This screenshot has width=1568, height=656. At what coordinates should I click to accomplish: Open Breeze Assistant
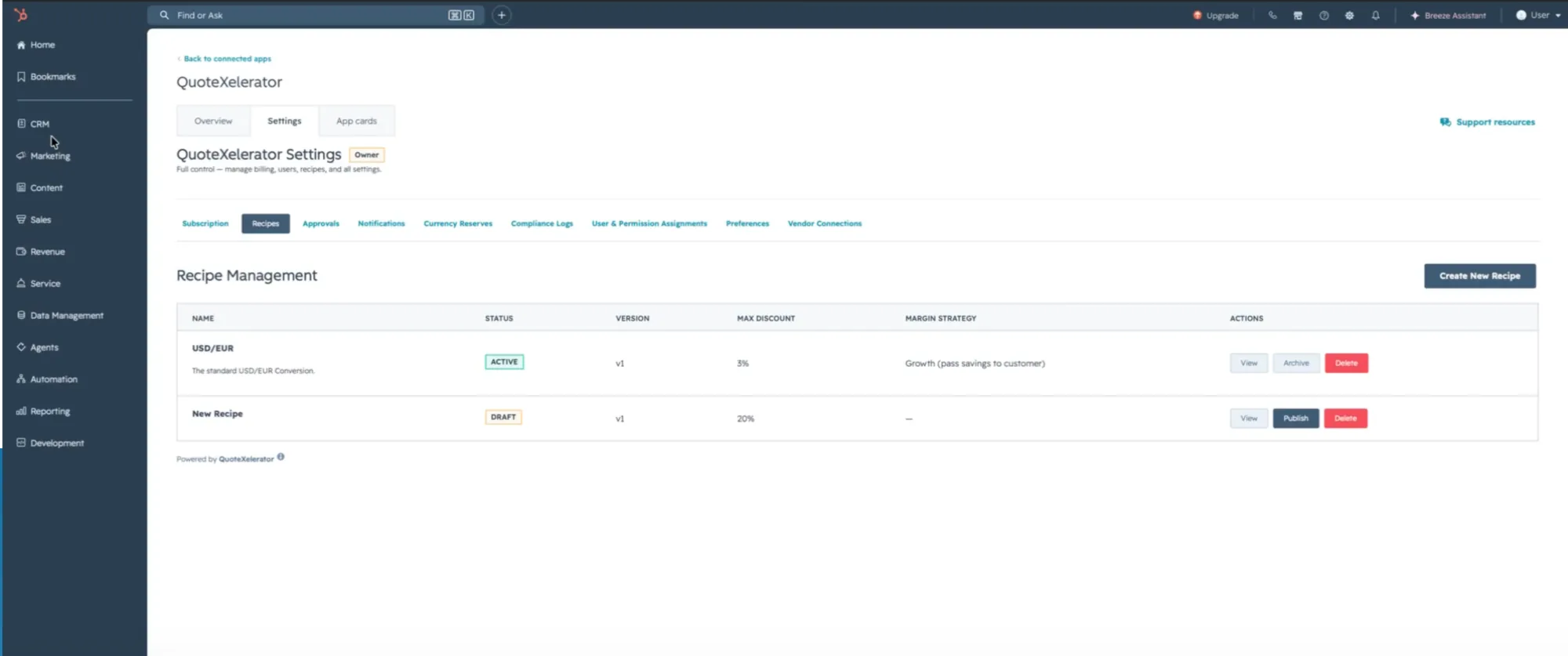click(1448, 15)
